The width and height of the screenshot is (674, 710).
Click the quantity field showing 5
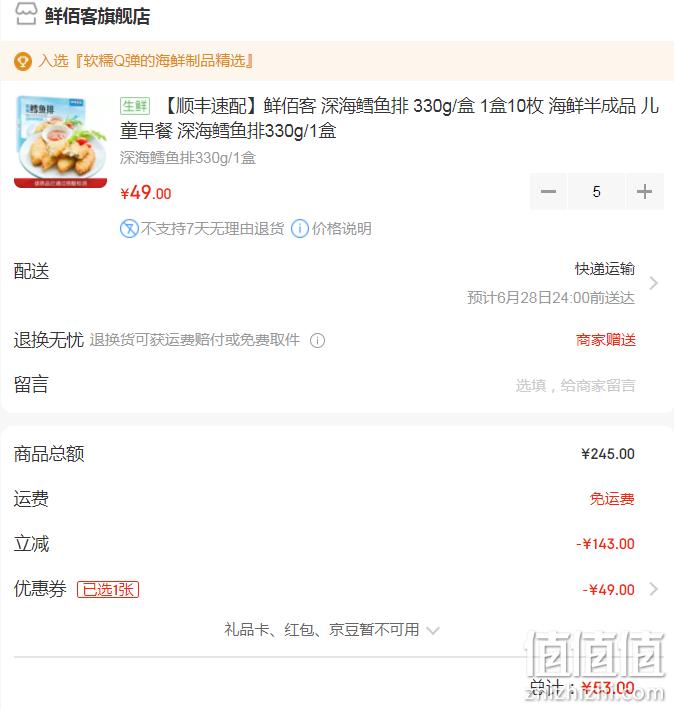[597, 192]
